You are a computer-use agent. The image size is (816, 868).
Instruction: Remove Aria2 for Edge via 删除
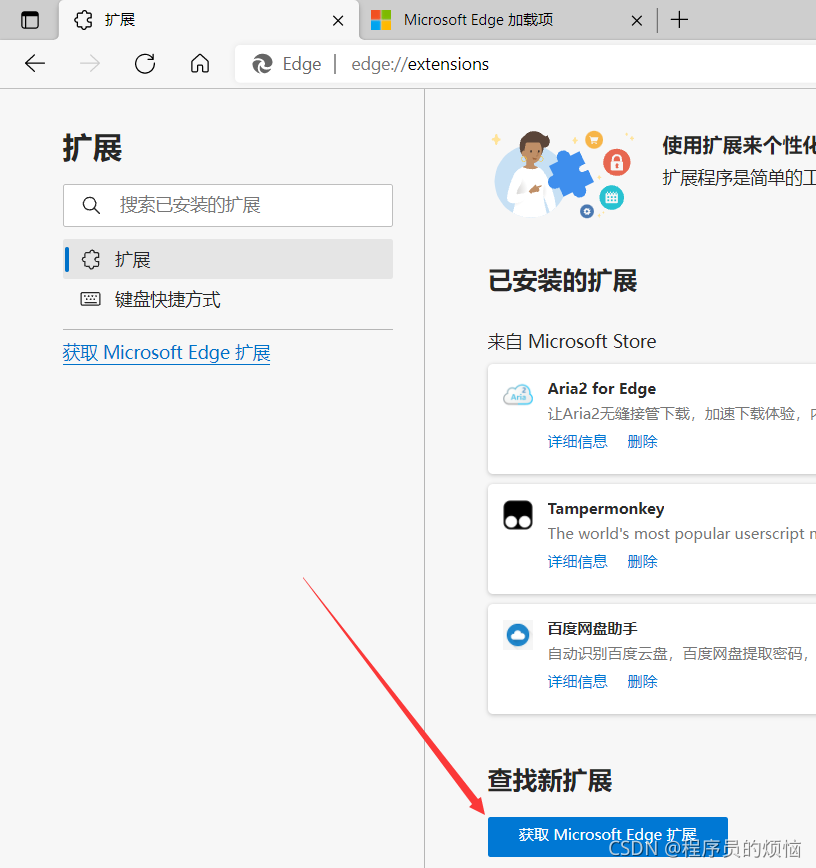pos(642,441)
